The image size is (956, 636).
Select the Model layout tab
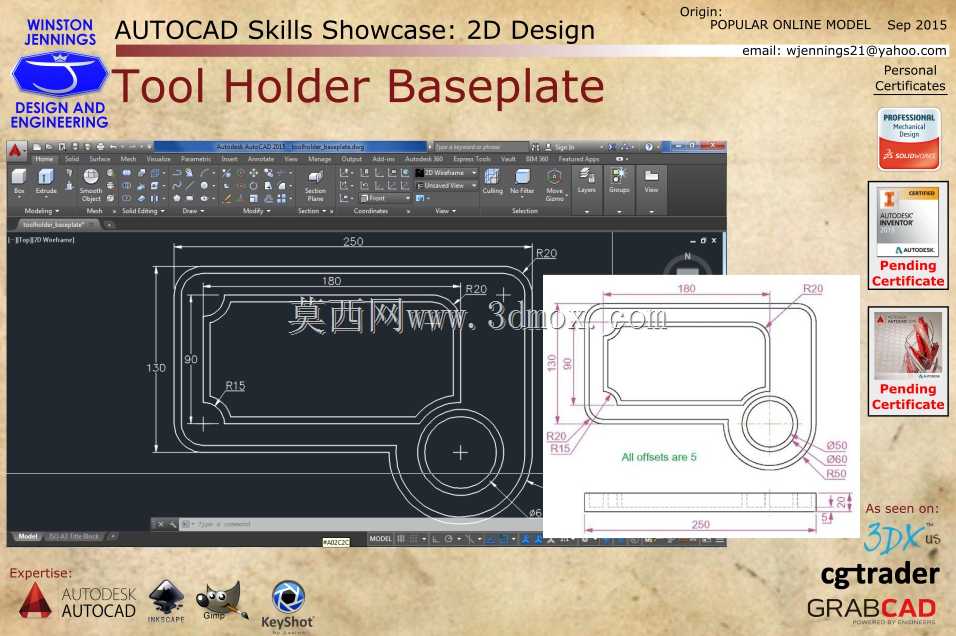pos(27,537)
